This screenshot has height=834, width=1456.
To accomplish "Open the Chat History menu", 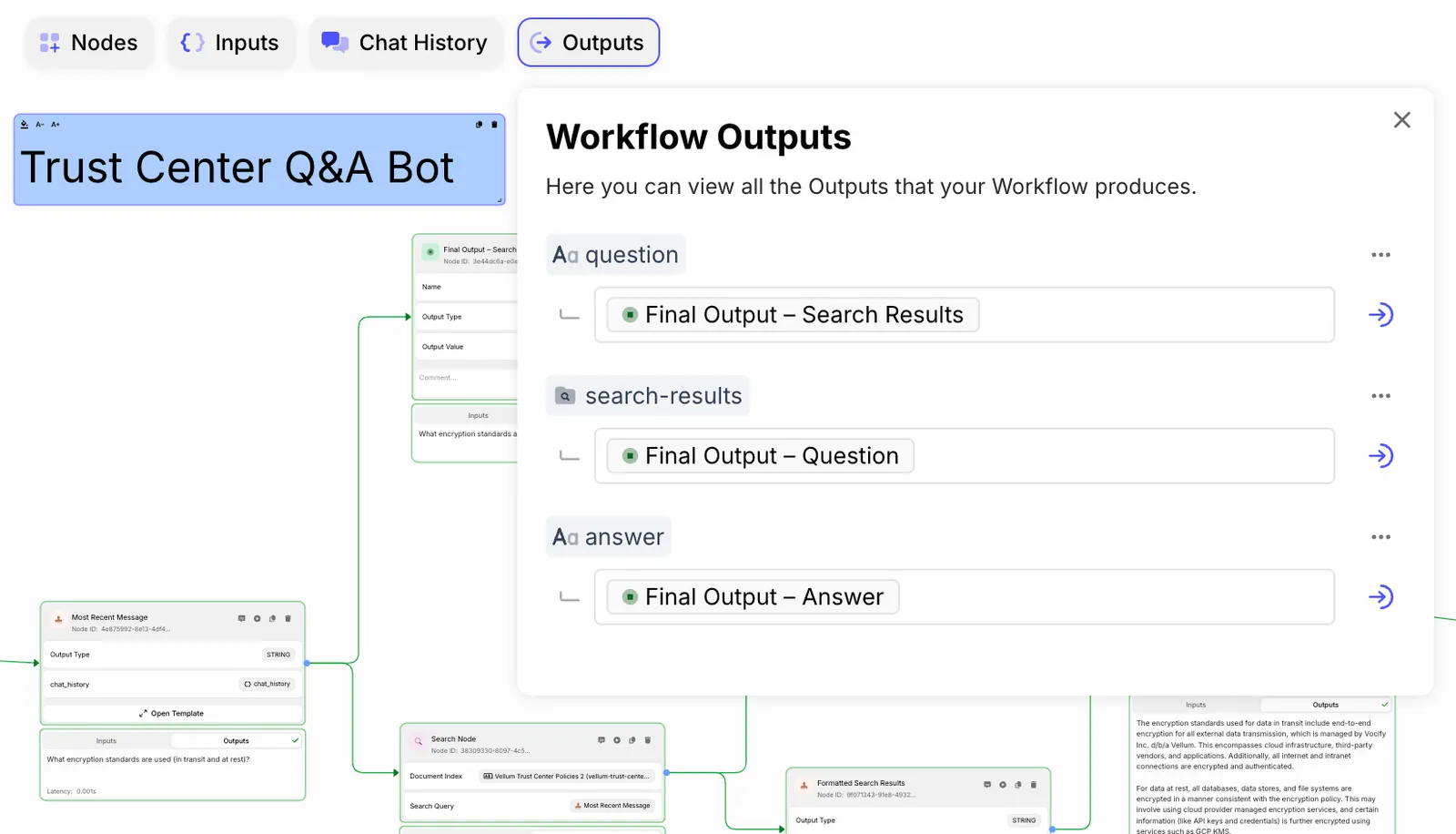I will 406,43.
